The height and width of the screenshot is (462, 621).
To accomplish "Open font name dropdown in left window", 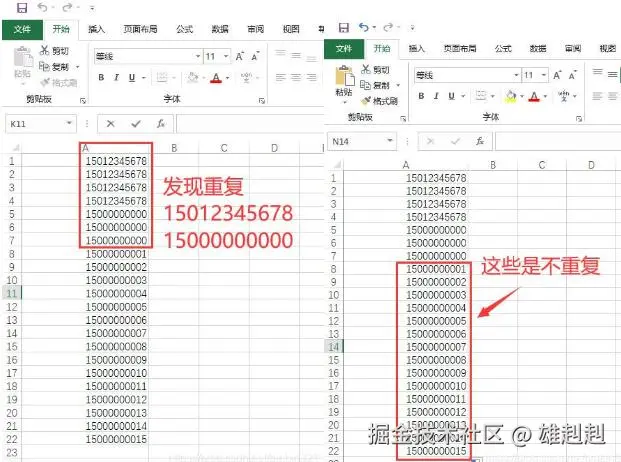I will (x=198, y=56).
